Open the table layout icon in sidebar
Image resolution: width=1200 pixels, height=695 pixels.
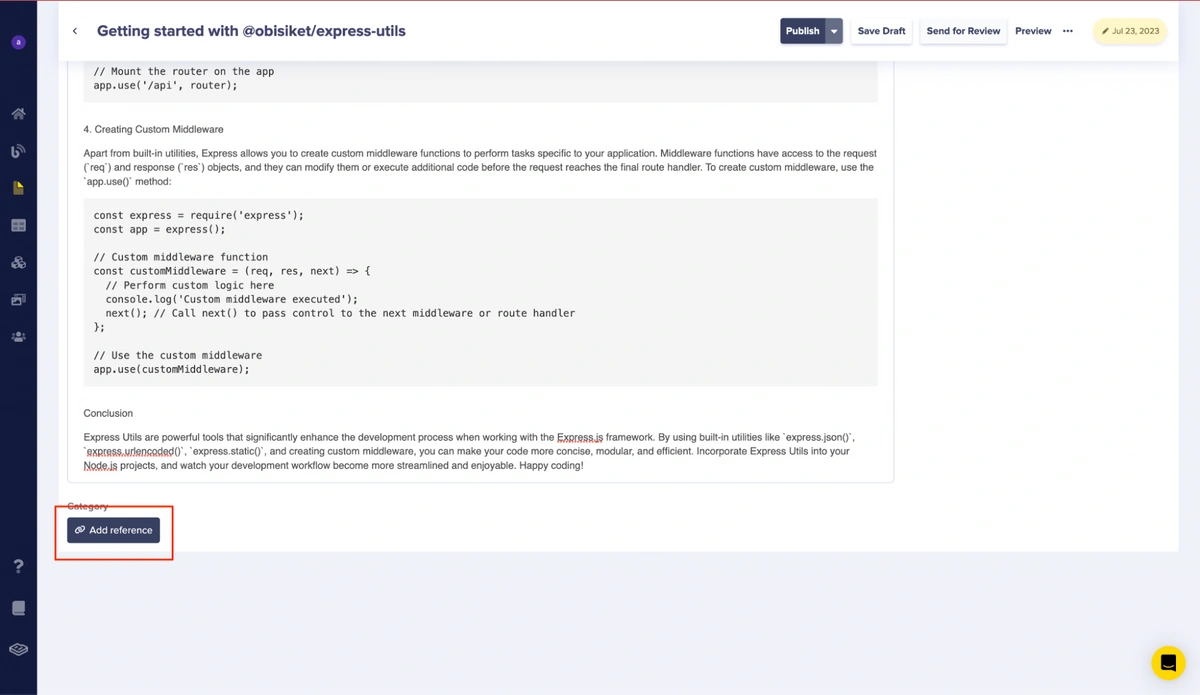point(18,226)
